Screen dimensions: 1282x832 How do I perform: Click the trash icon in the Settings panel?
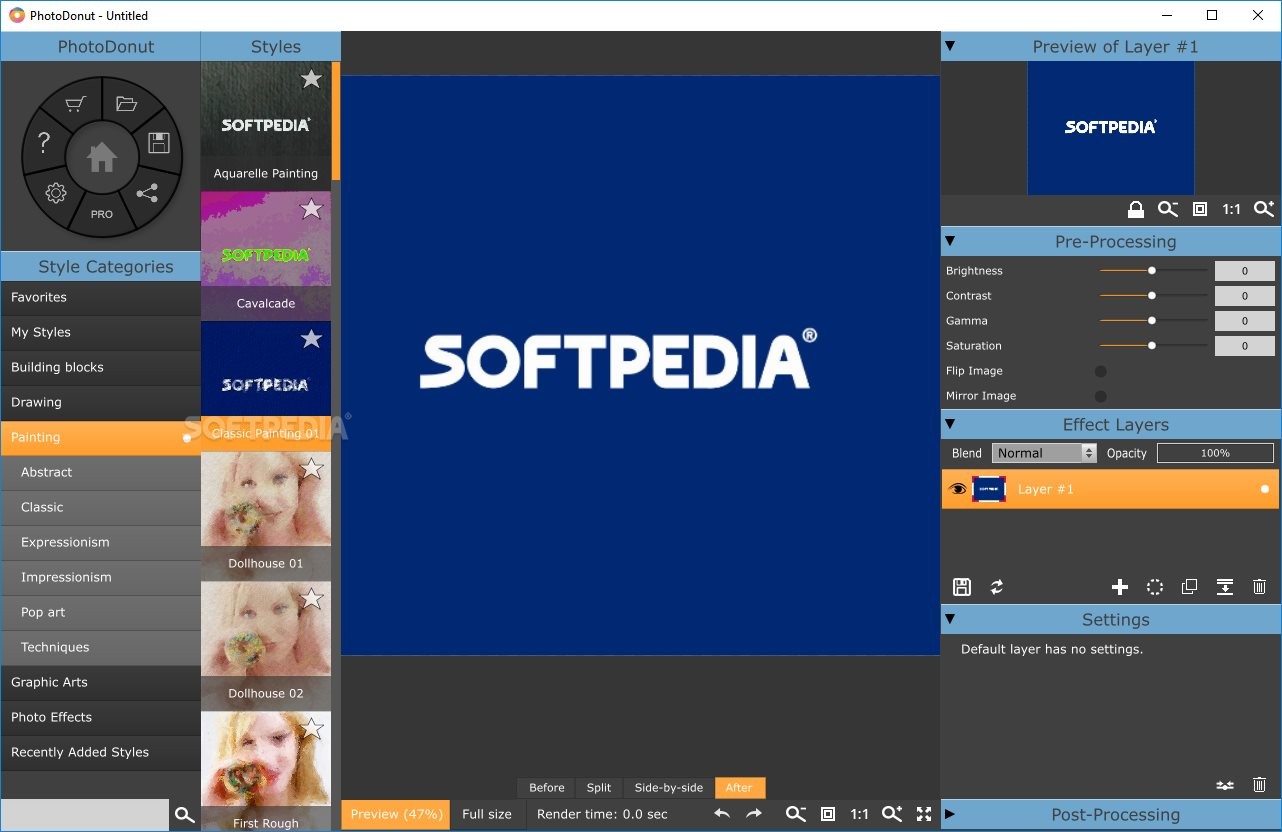[1260, 786]
